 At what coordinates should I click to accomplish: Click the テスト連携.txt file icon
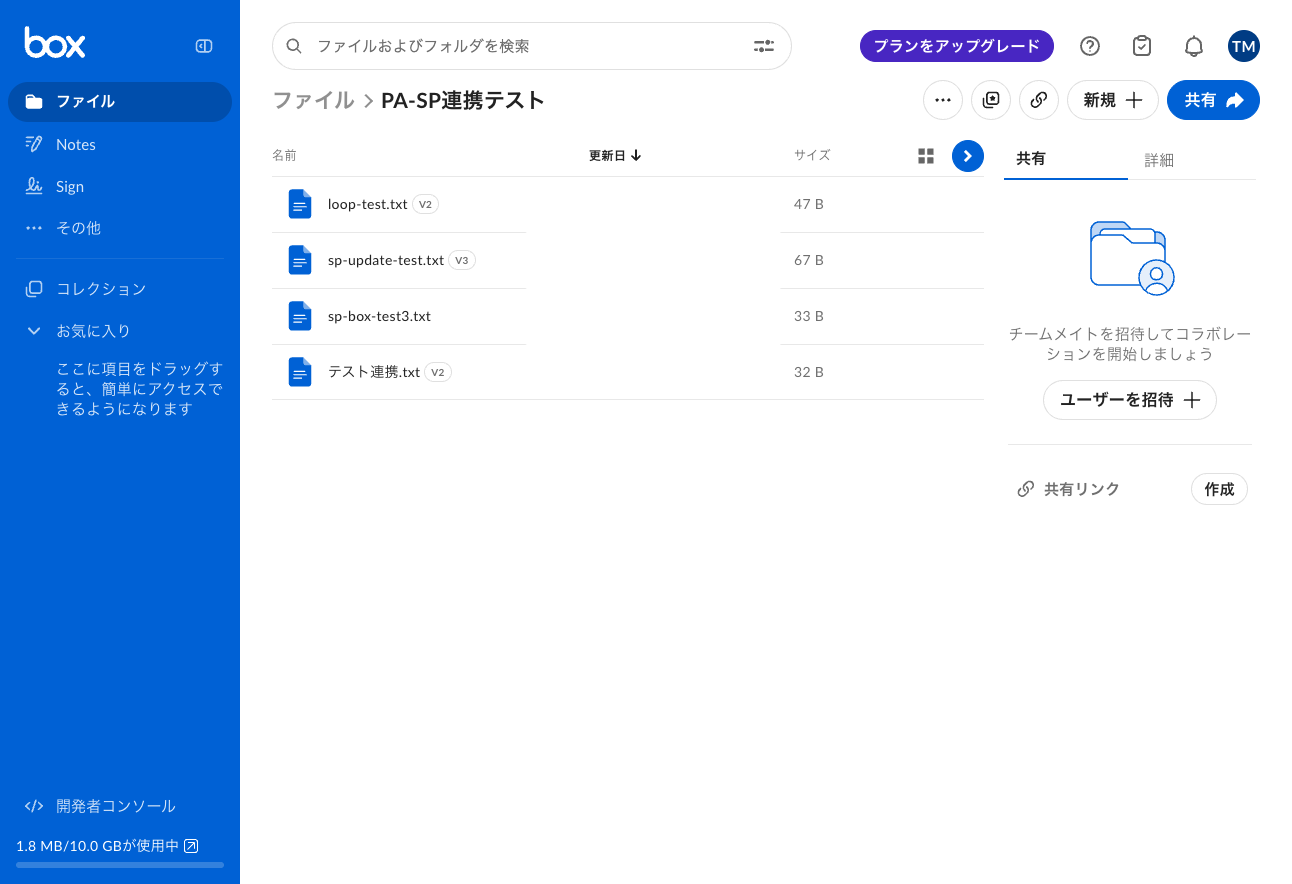[300, 372]
